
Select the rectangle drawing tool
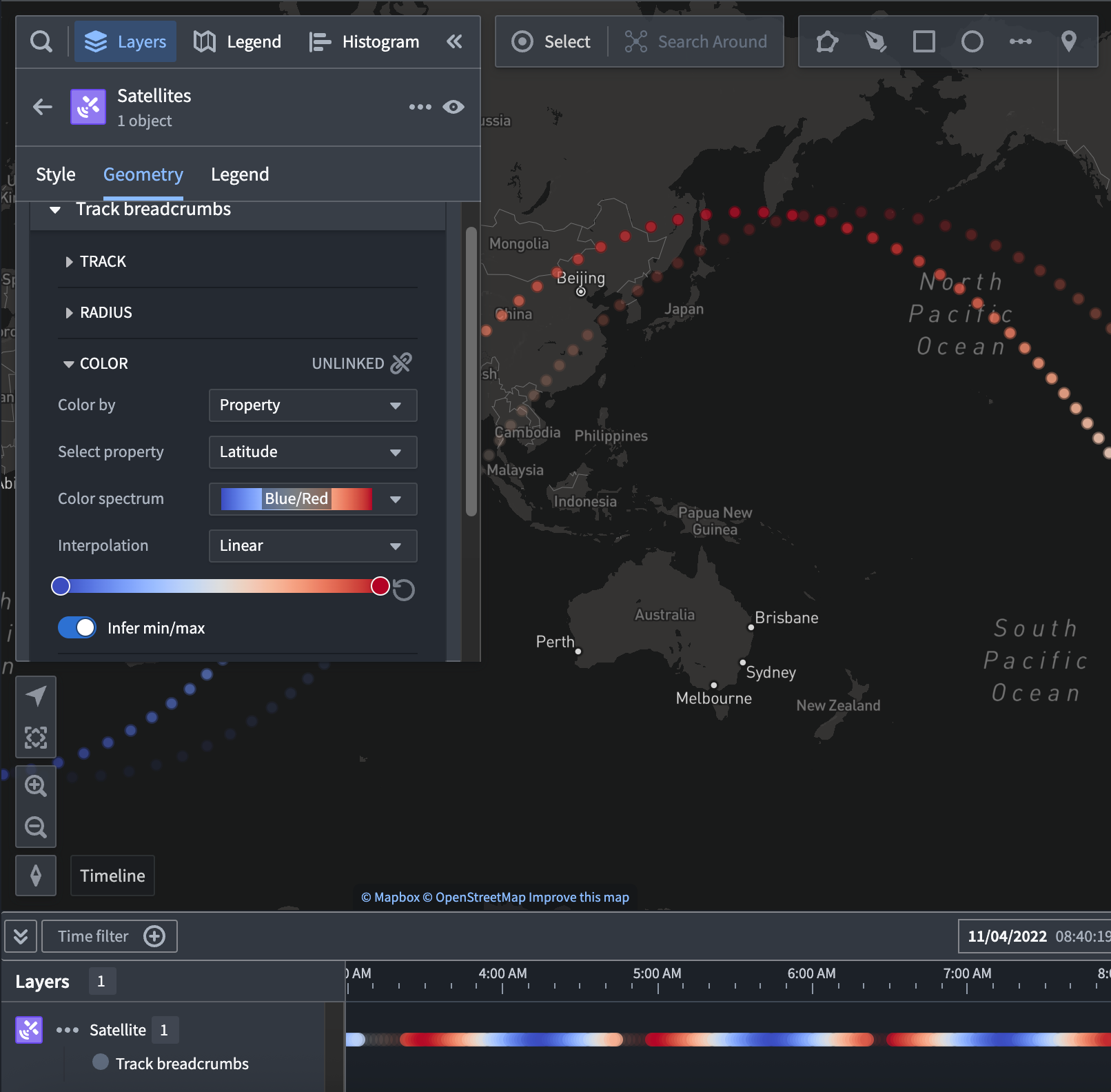[924, 42]
